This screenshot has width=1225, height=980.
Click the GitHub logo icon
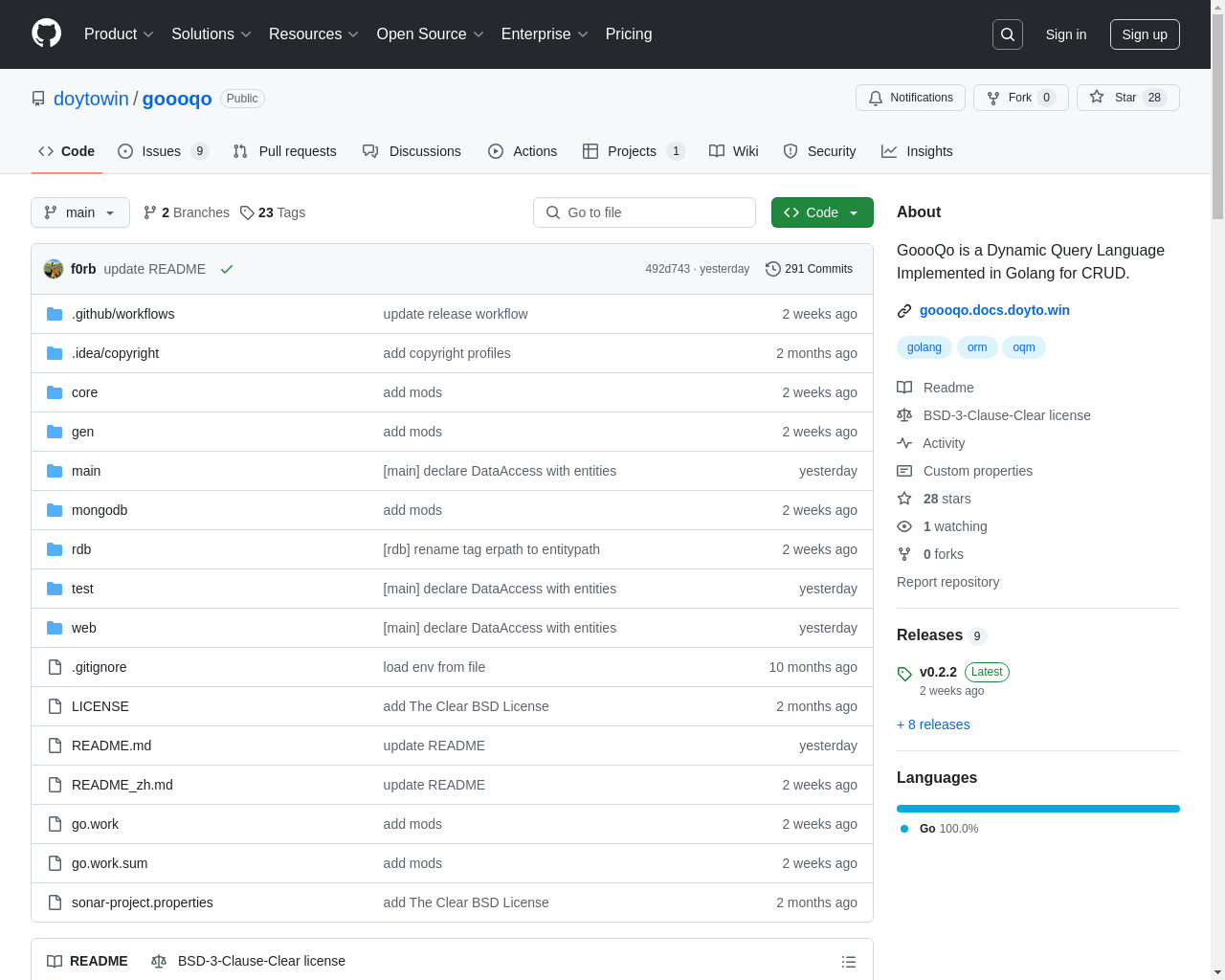(47, 33)
